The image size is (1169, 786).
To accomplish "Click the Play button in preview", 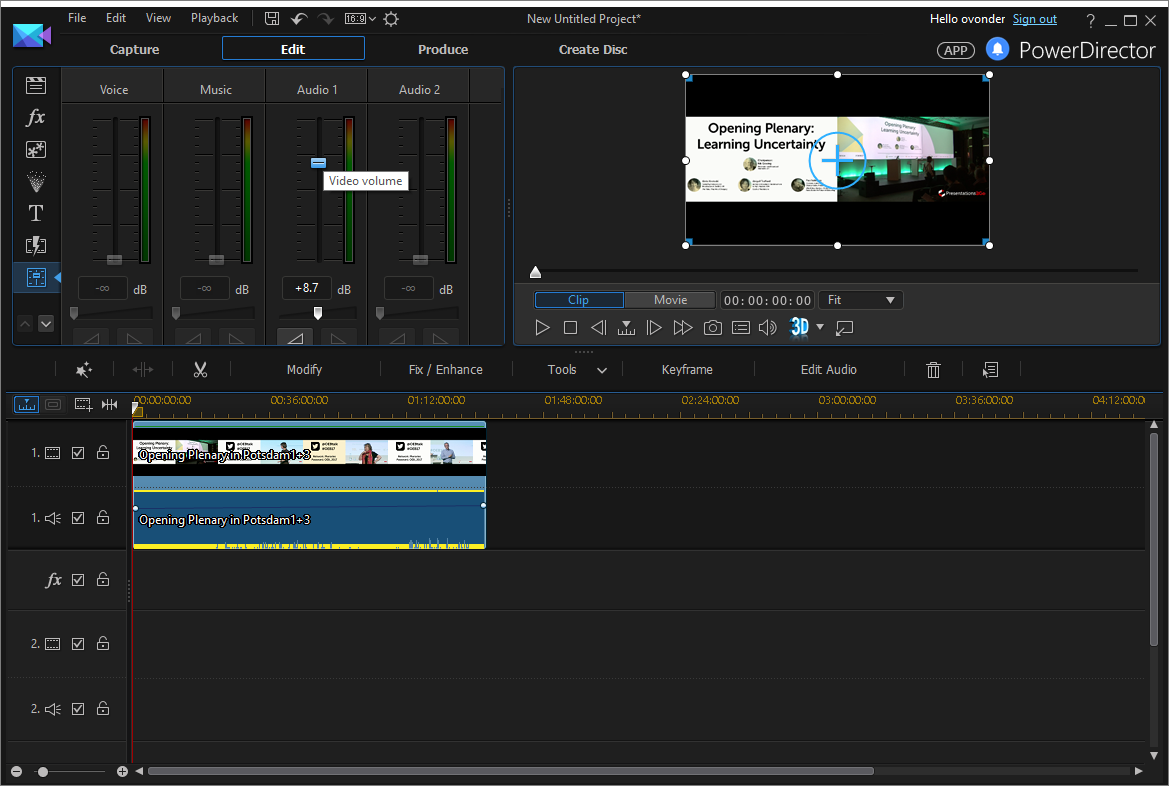I will pyautogui.click(x=542, y=328).
